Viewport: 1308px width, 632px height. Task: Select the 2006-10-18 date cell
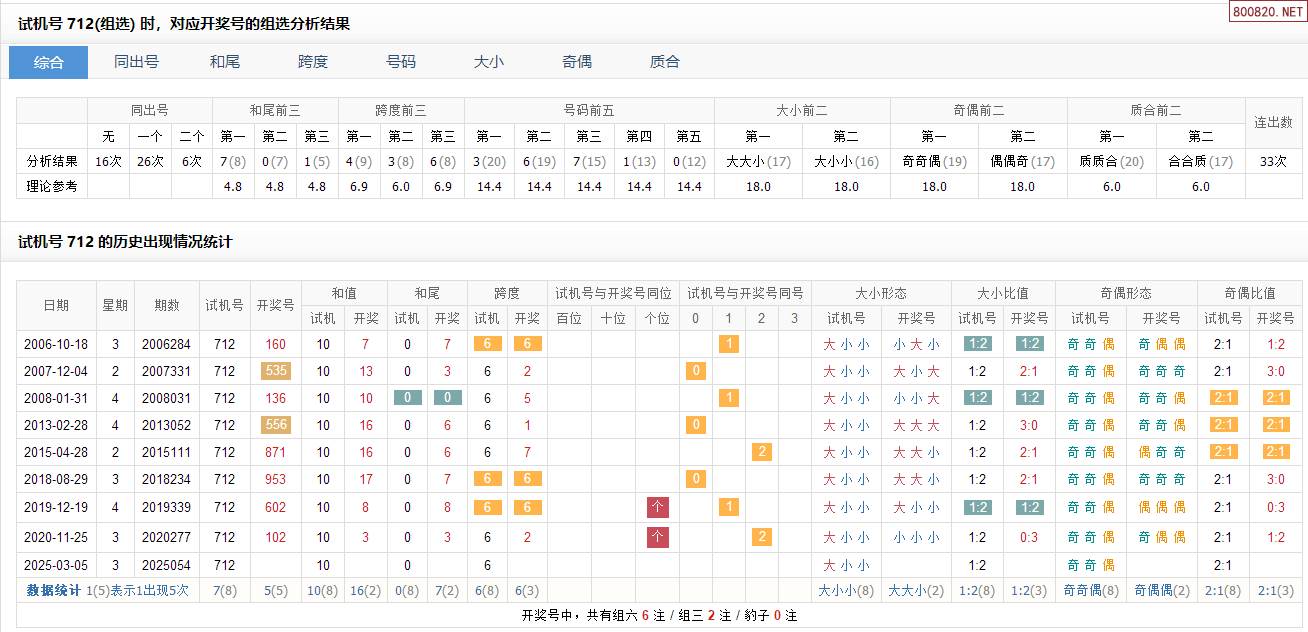point(56,344)
